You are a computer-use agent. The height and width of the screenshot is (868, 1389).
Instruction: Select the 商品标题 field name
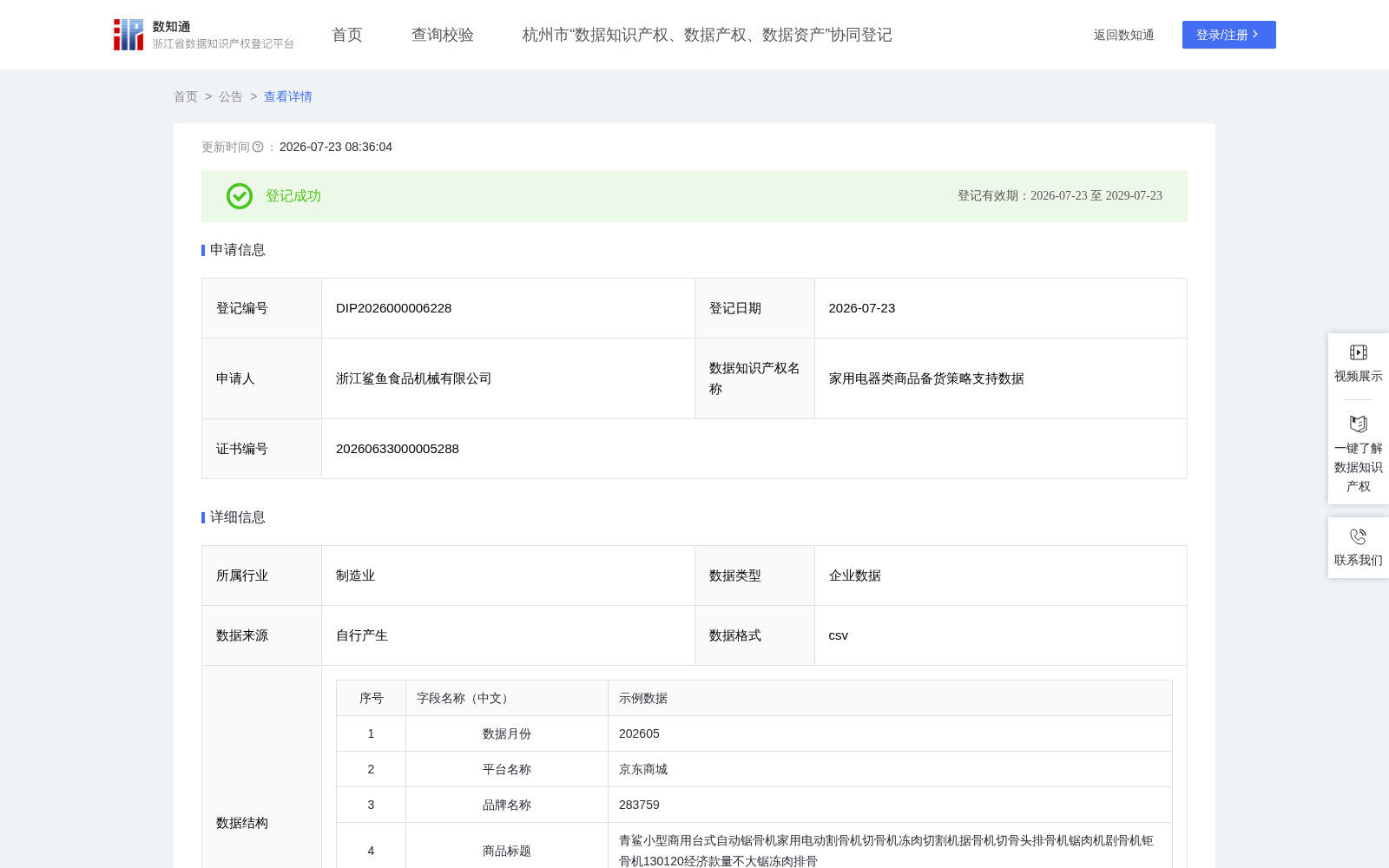[x=507, y=851]
